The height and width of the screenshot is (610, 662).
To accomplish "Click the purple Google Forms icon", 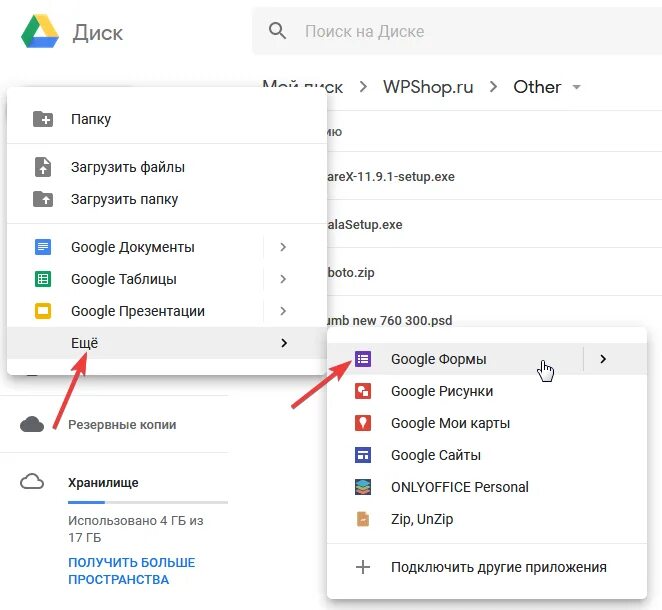I will (x=363, y=359).
